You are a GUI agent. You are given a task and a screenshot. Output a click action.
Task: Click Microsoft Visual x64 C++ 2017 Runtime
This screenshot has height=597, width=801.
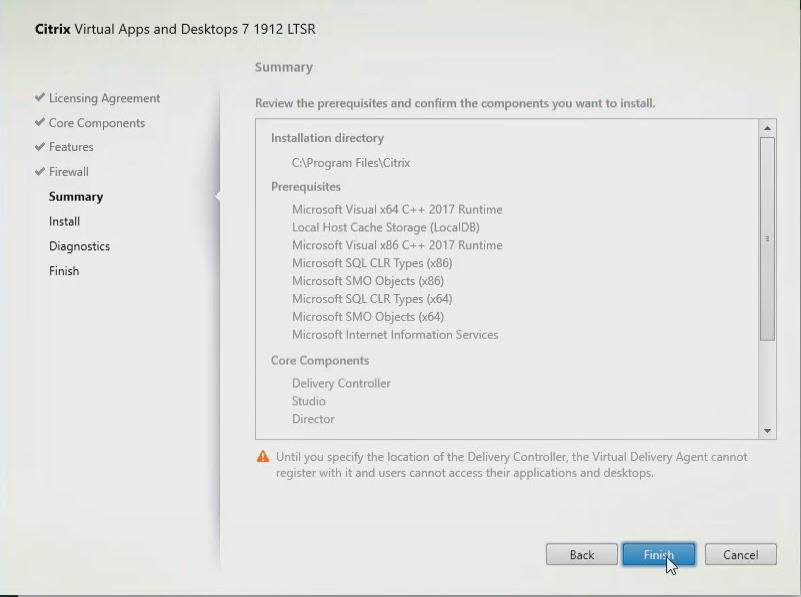click(397, 209)
